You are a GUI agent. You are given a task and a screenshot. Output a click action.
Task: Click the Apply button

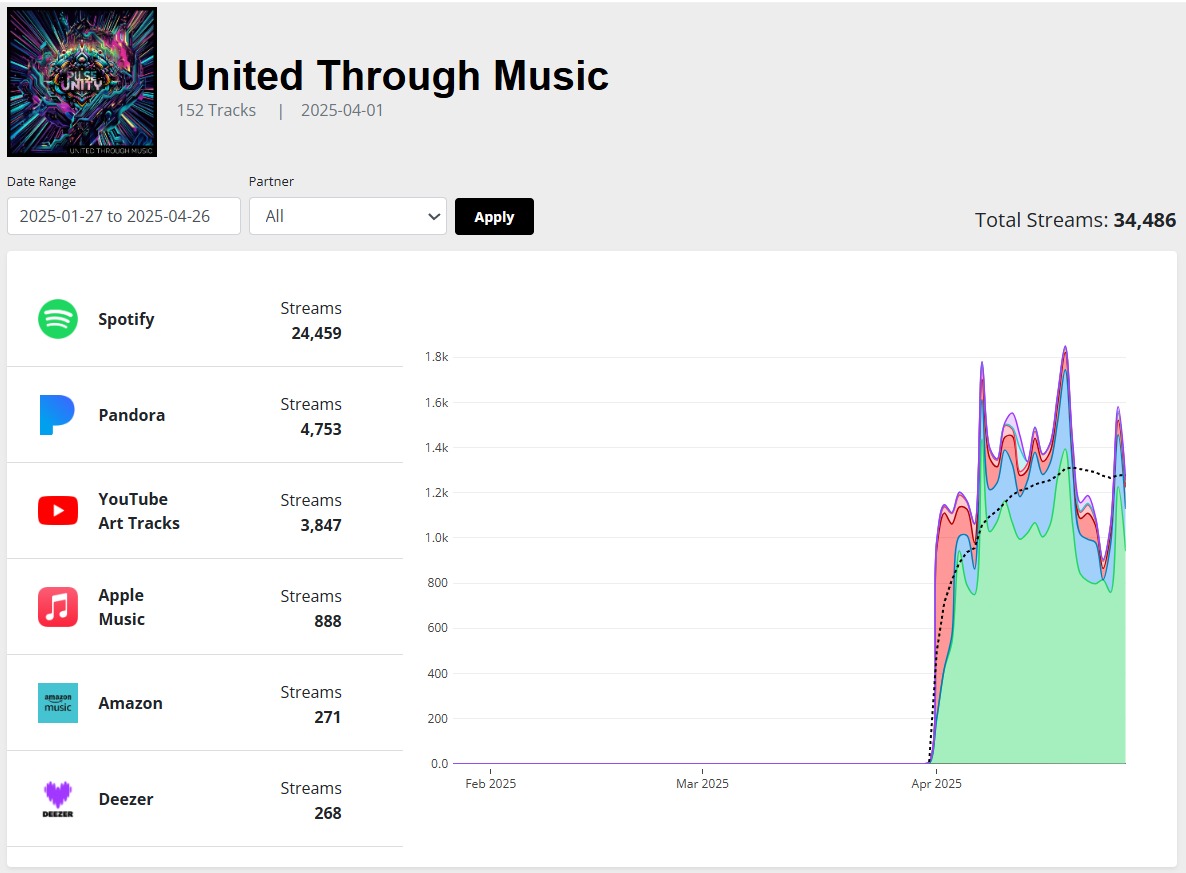494,216
